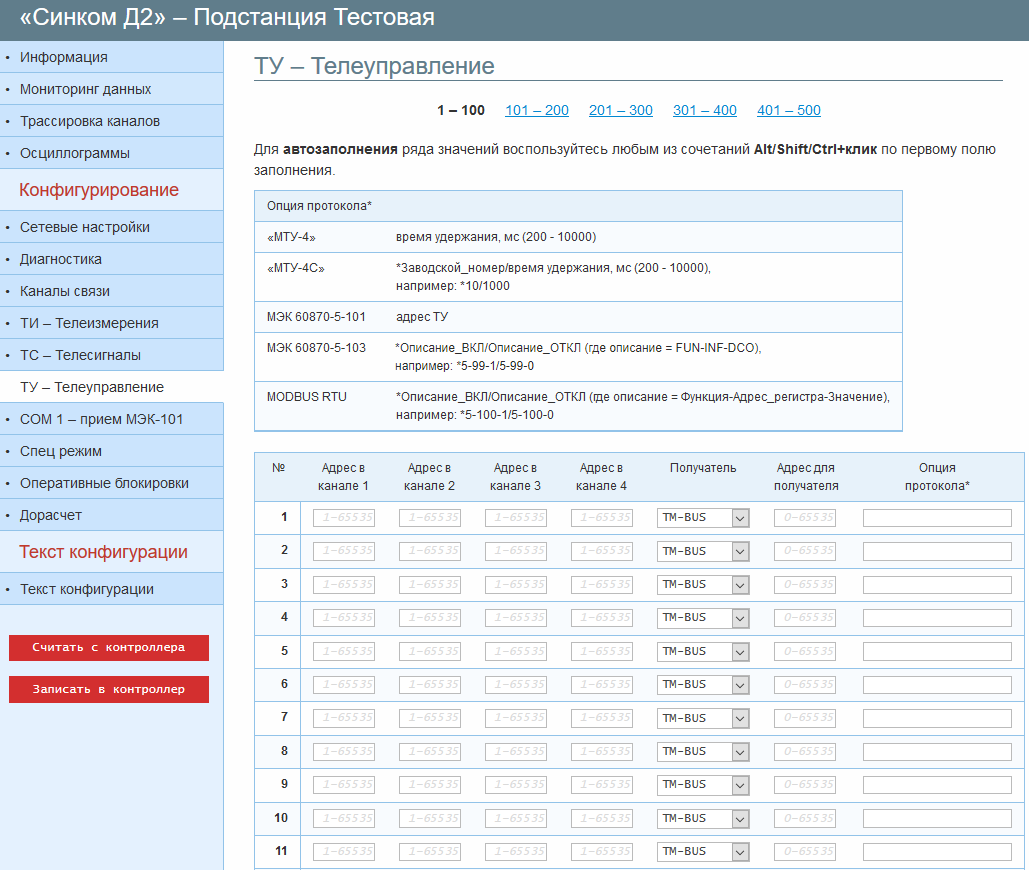Open the Получатель dropdown in row 1
This screenshot has width=1029, height=870.
[x=702, y=518]
